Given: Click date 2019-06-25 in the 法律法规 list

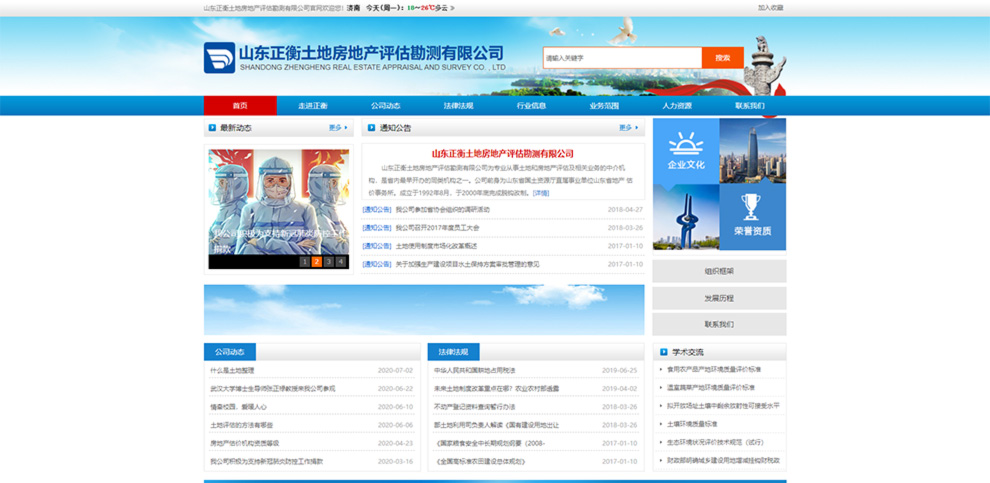Looking at the screenshot, I should [619, 371].
